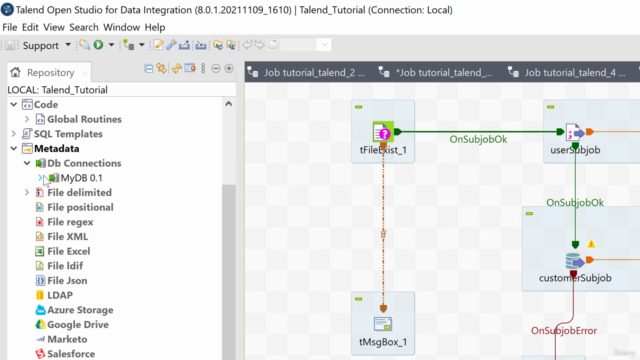Click the search magnifier toolbar icon
This screenshot has width=640, height=360.
coord(84,45)
